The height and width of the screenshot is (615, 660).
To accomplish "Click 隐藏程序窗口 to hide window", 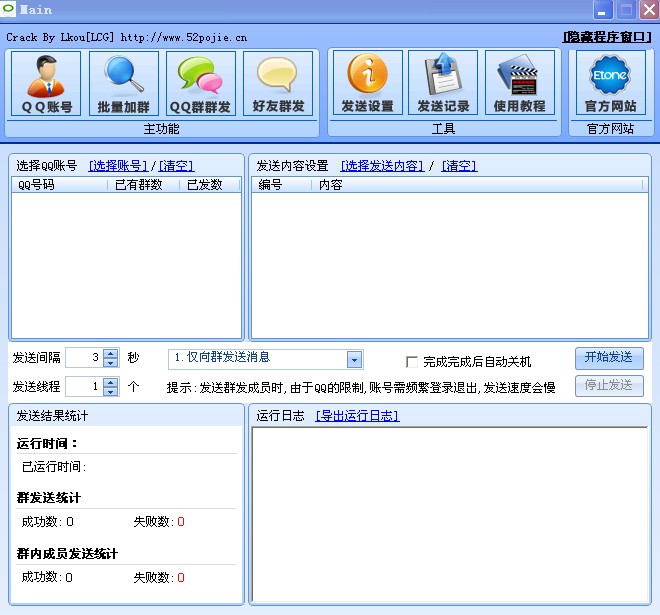I will coord(607,37).
